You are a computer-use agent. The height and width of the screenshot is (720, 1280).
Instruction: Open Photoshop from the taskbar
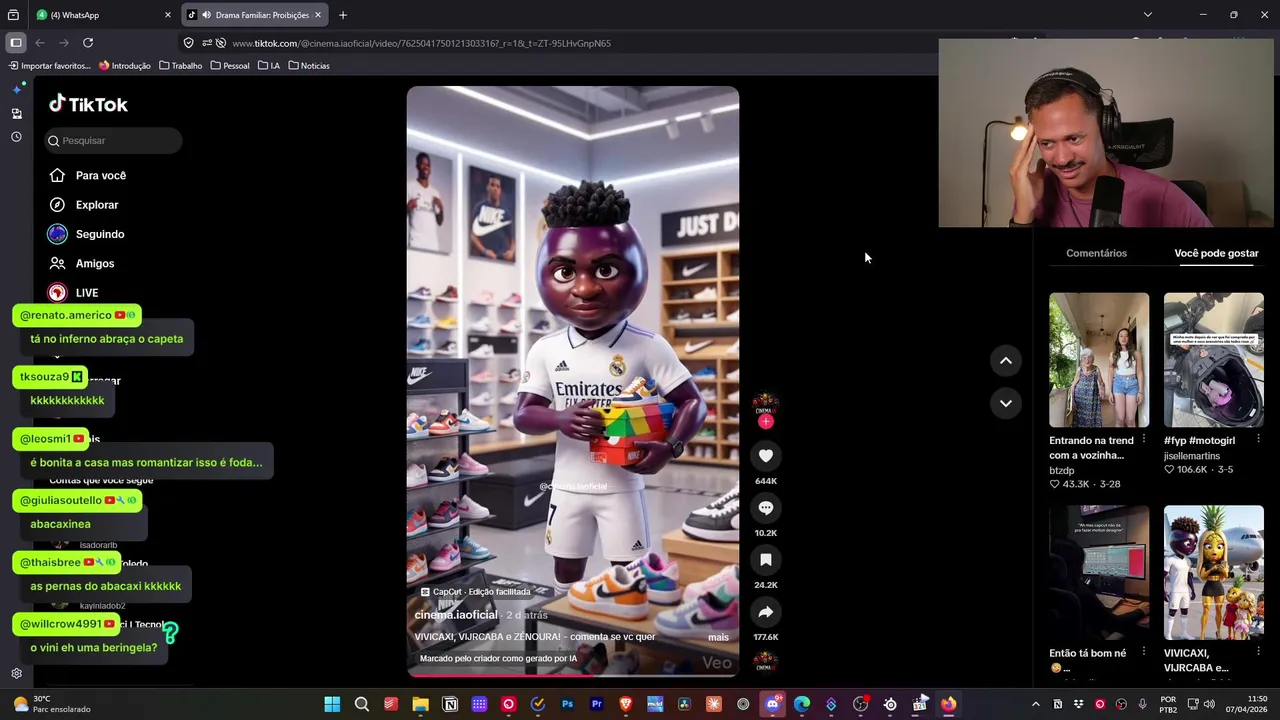point(567,704)
